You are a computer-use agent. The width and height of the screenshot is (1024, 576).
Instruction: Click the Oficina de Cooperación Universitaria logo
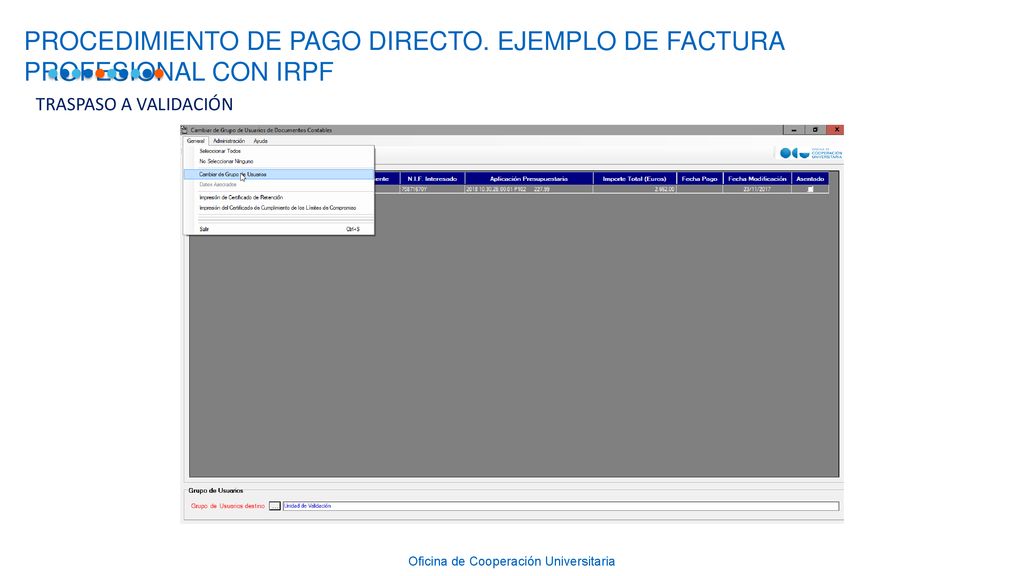(x=810, y=153)
